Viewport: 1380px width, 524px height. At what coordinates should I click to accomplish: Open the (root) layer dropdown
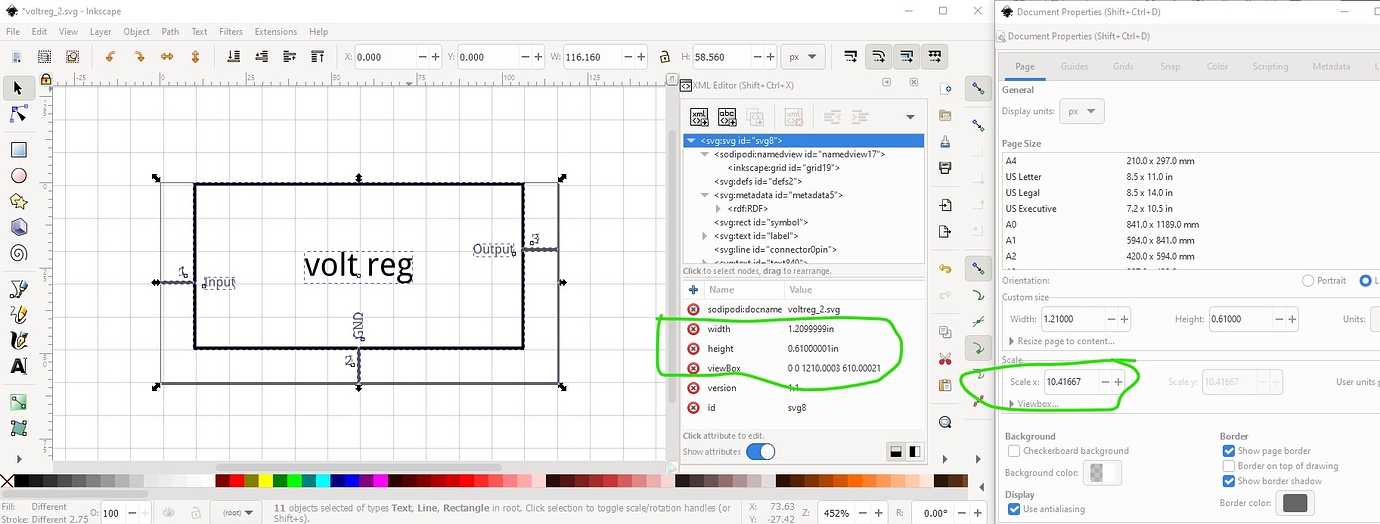pos(236,512)
